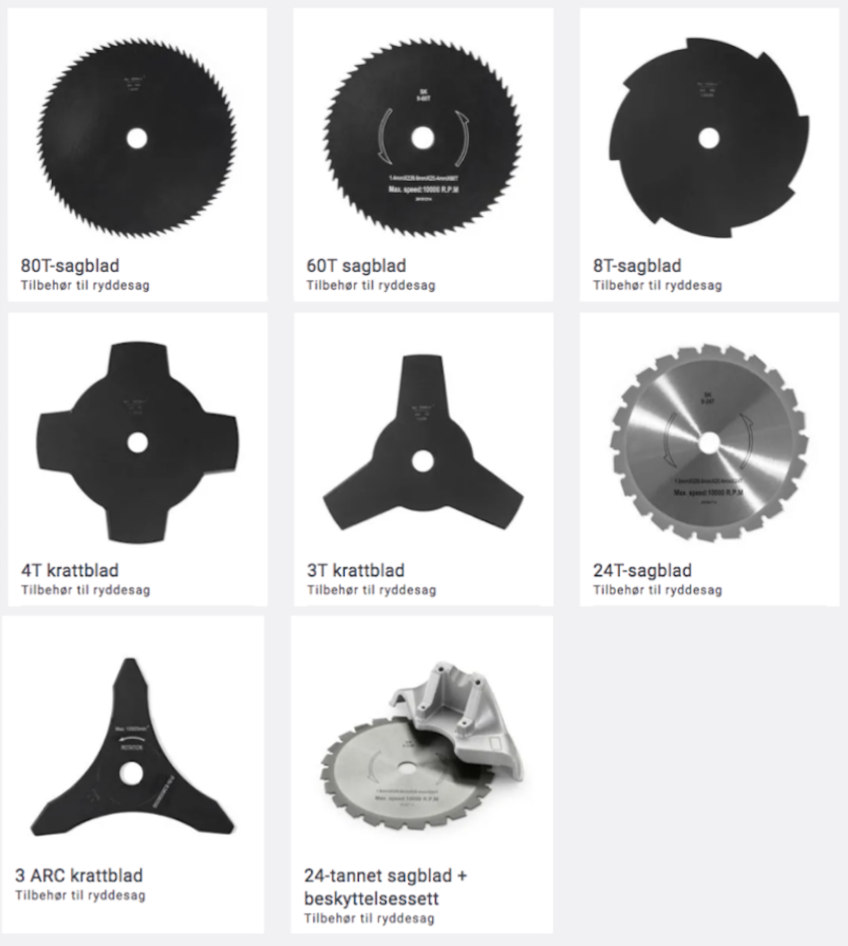The width and height of the screenshot is (848, 946).
Task: Click 'Tilbehør til ryddesag' under 80T-sagblad
Action: pyautogui.click(x=85, y=285)
